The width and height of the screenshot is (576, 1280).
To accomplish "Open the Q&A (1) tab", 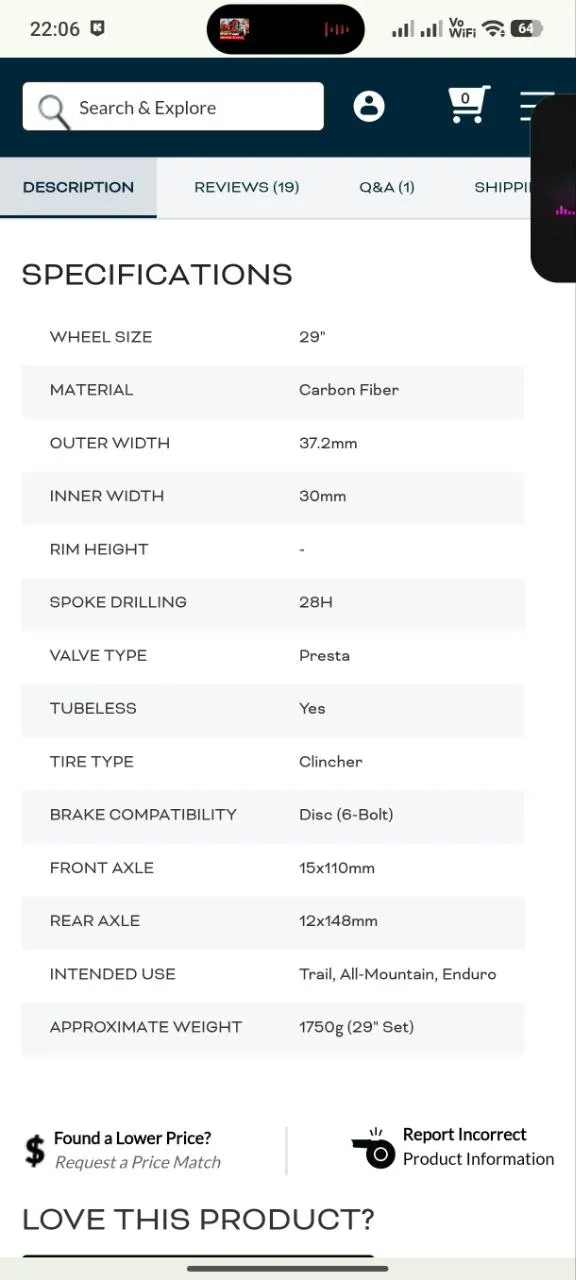I will pyautogui.click(x=387, y=187).
